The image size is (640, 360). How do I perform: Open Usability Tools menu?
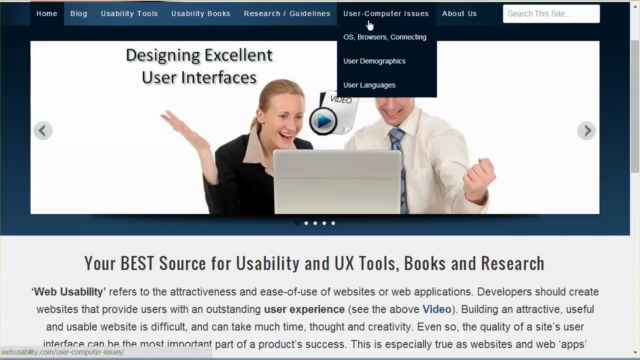[x=129, y=13]
